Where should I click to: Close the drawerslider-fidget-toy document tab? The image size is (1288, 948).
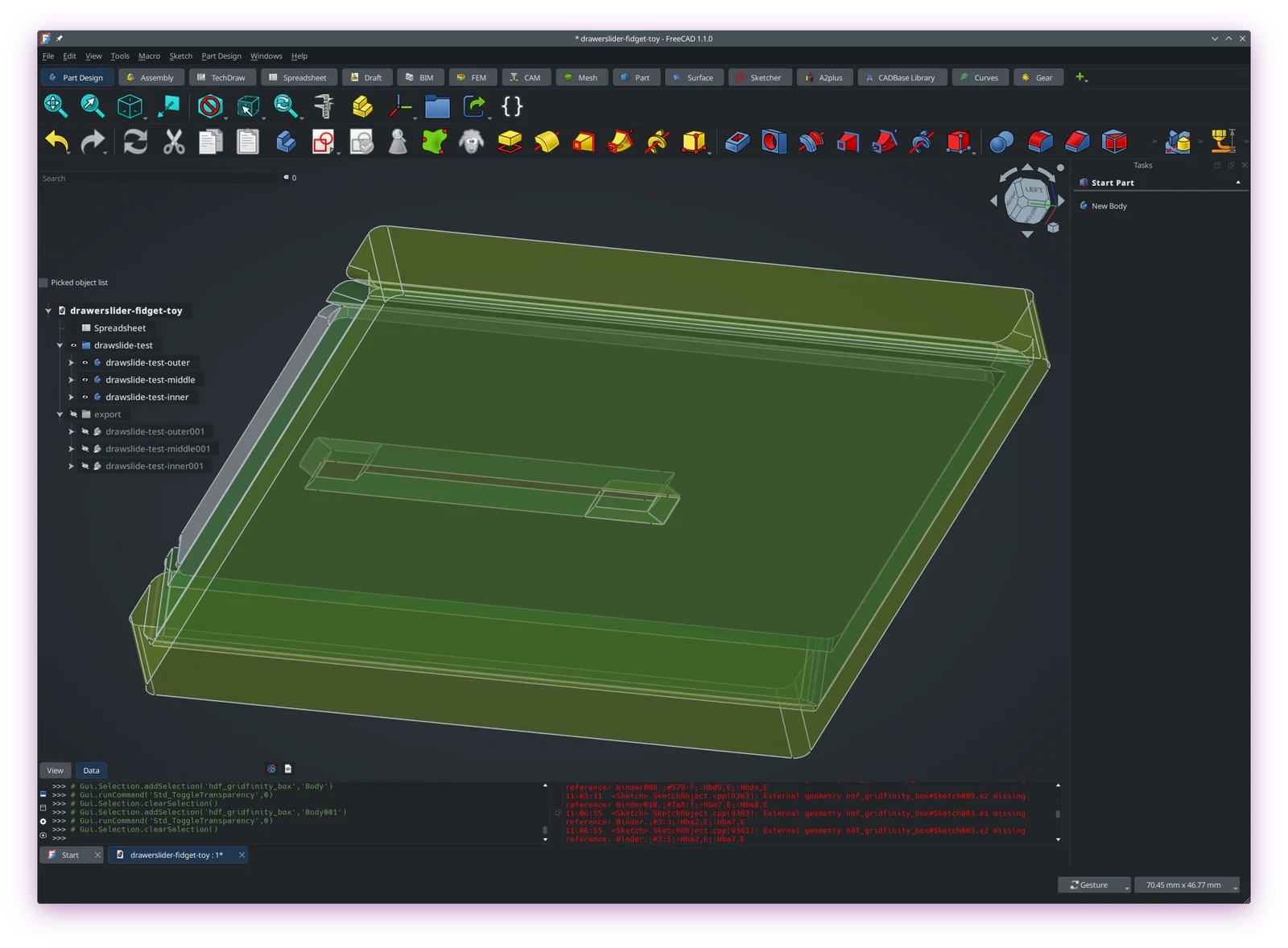[242, 855]
